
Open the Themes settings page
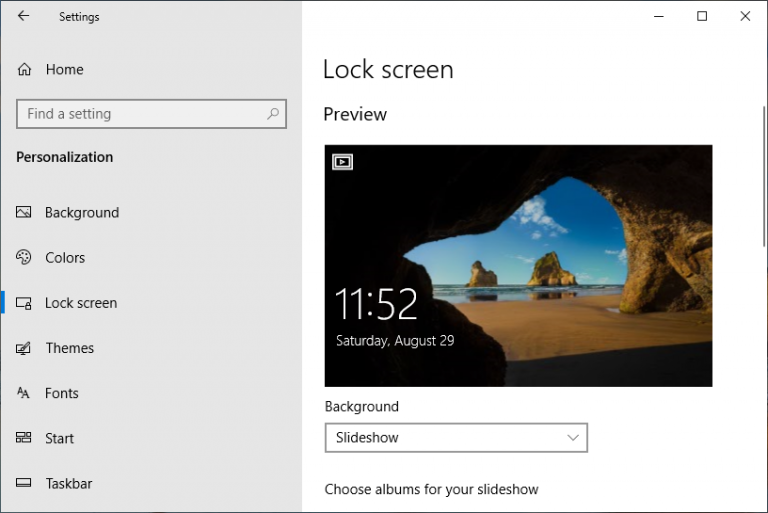point(69,348)
